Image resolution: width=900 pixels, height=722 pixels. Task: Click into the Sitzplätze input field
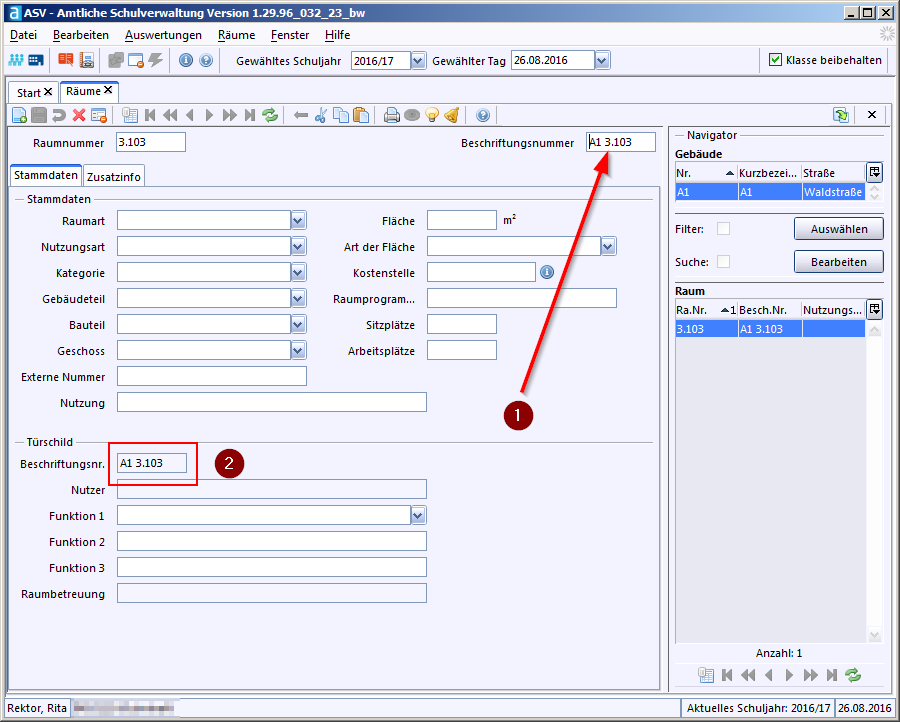point(461,324)
